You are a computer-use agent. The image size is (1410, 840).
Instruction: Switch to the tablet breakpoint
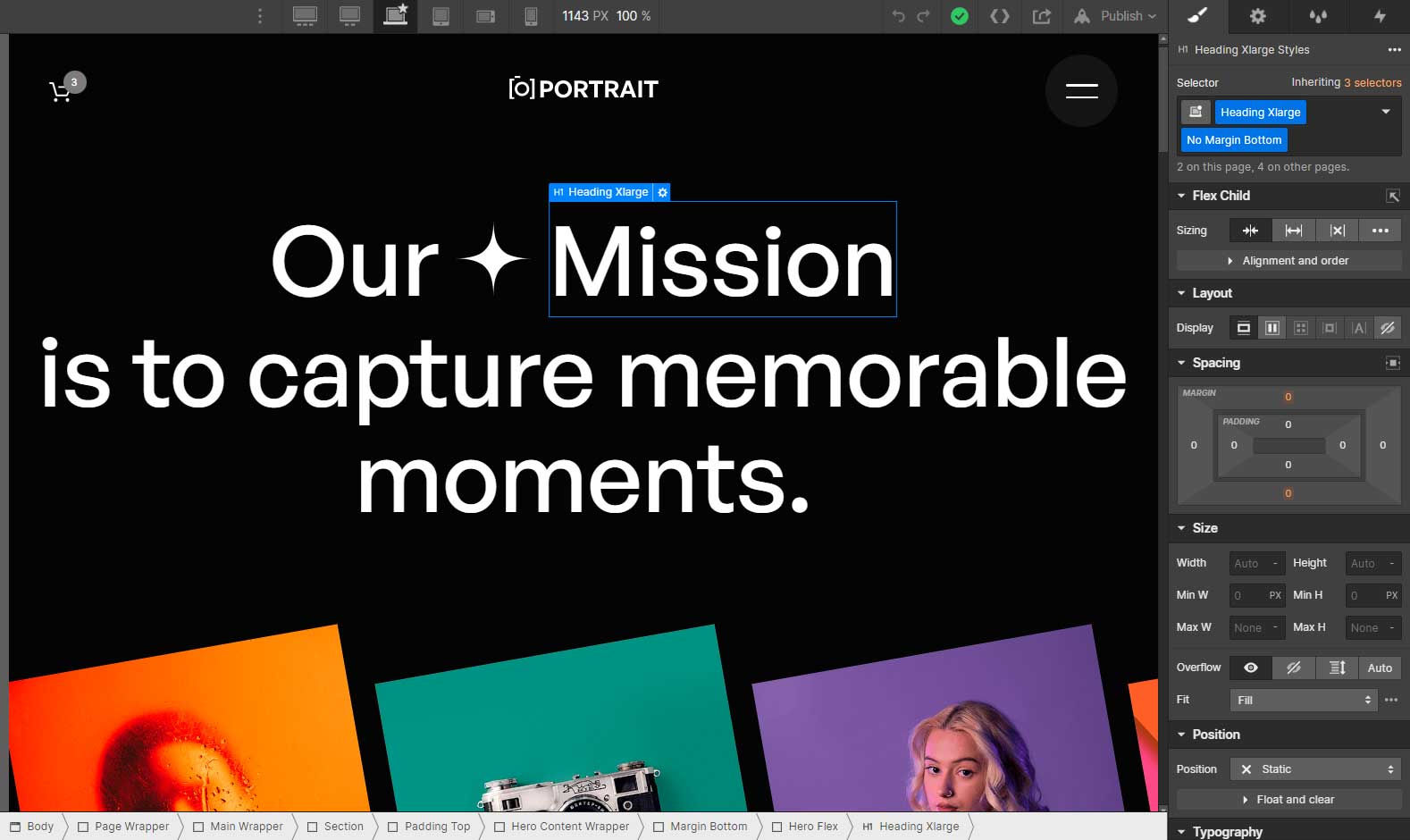(x=441, y=16)
